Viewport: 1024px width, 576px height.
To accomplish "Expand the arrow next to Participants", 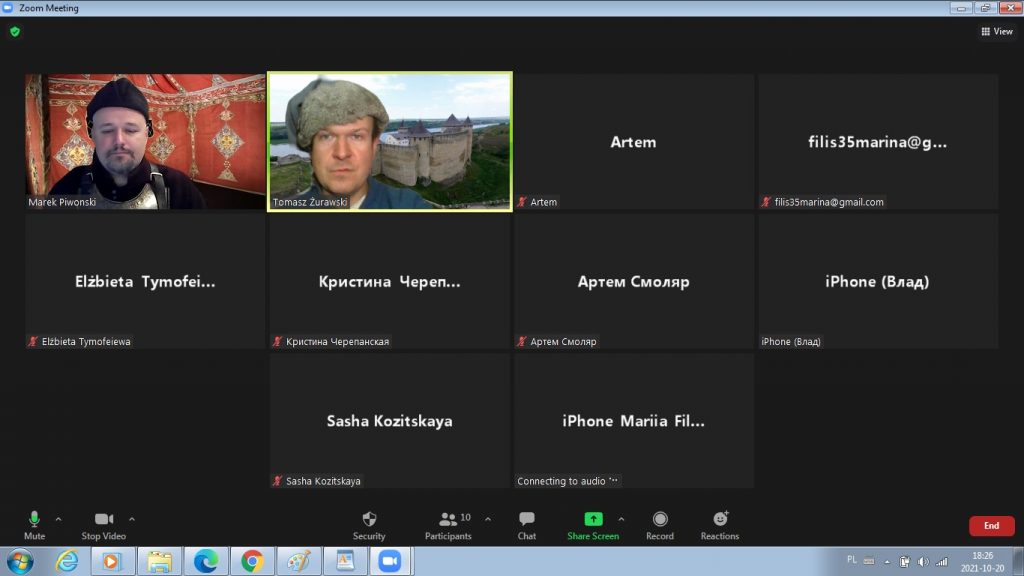I will [488, 519].
